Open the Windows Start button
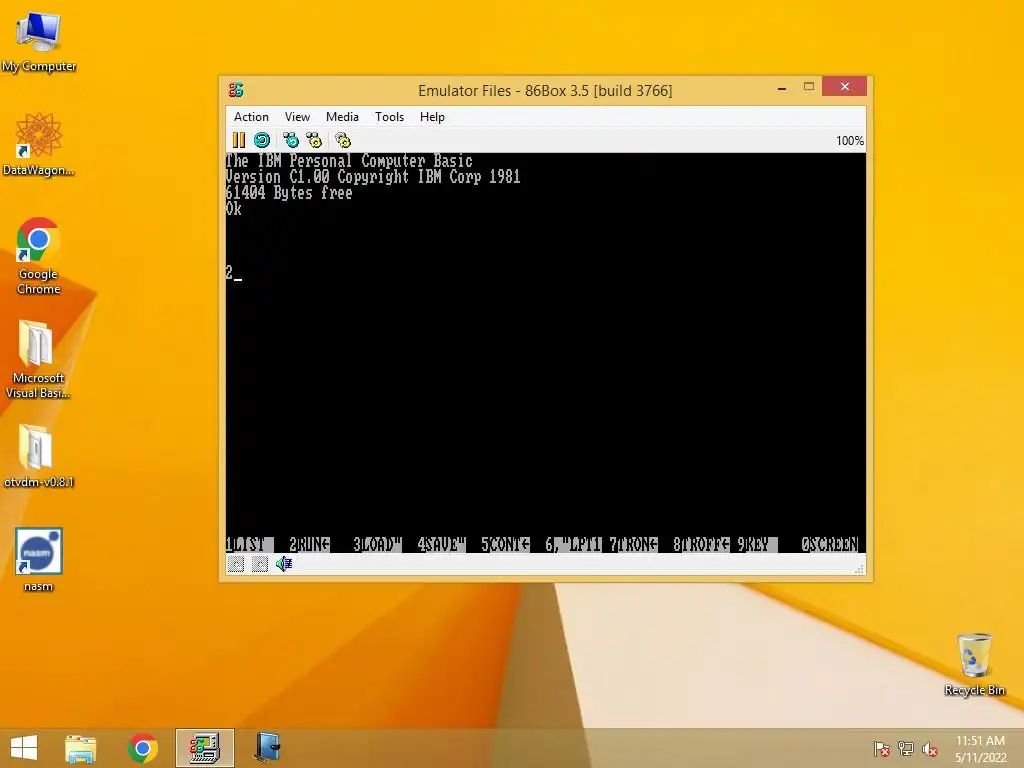The image size is (1024, 768). (x=24, y=748)
